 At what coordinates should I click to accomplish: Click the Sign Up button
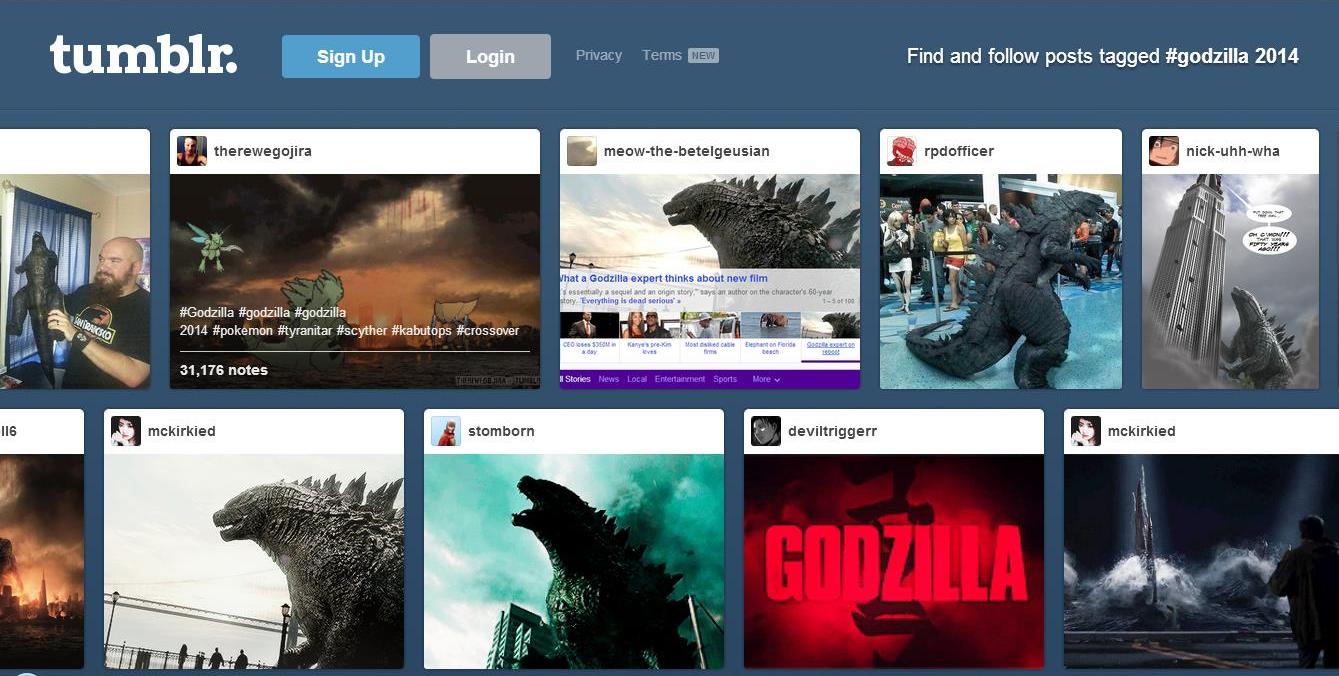pos(351,56)
